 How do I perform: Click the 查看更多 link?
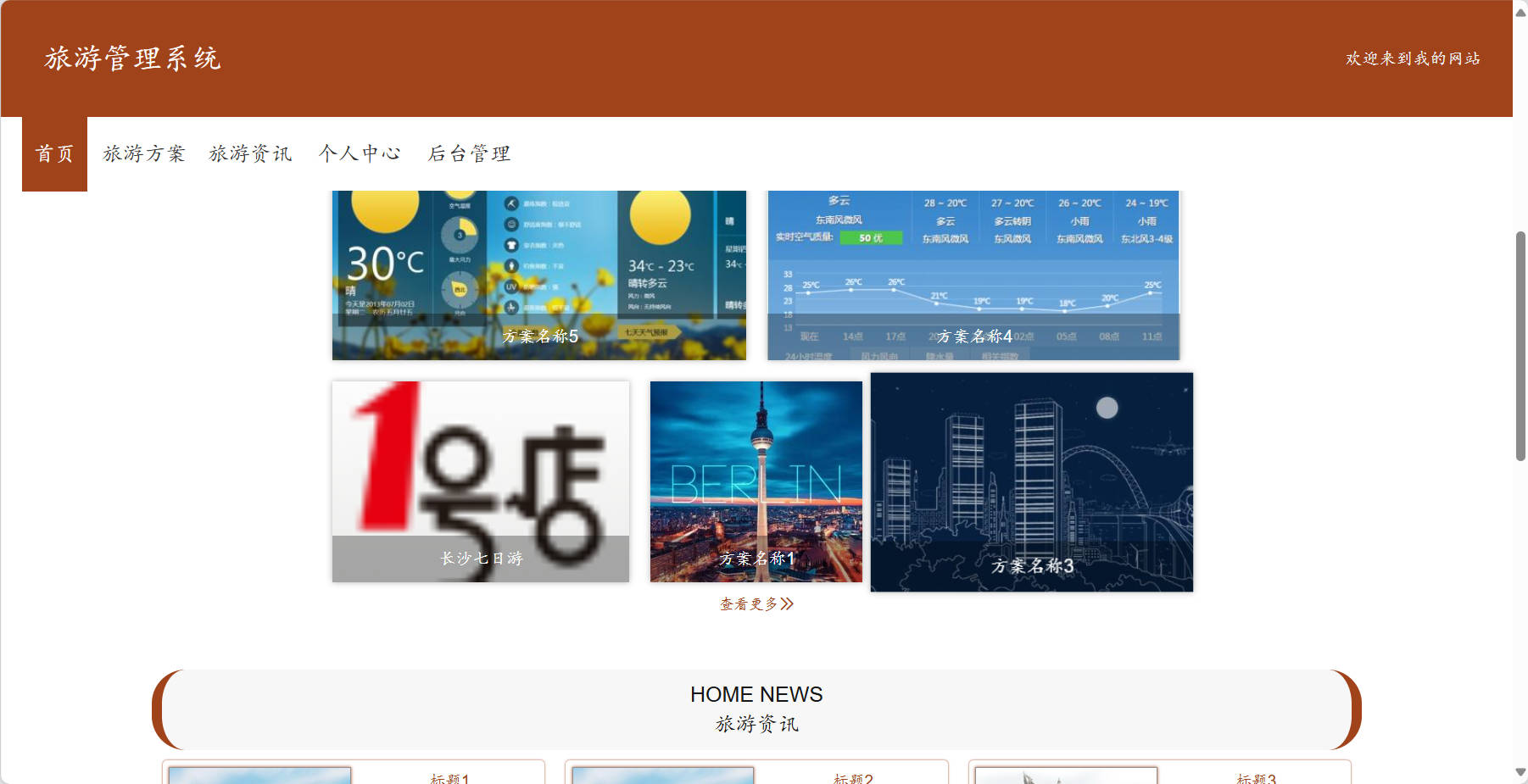point(756,603)
